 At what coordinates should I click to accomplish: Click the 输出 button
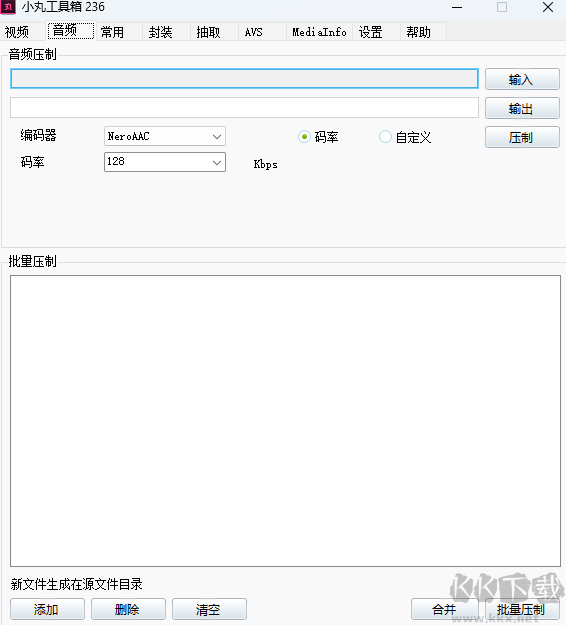click(522, 108)
